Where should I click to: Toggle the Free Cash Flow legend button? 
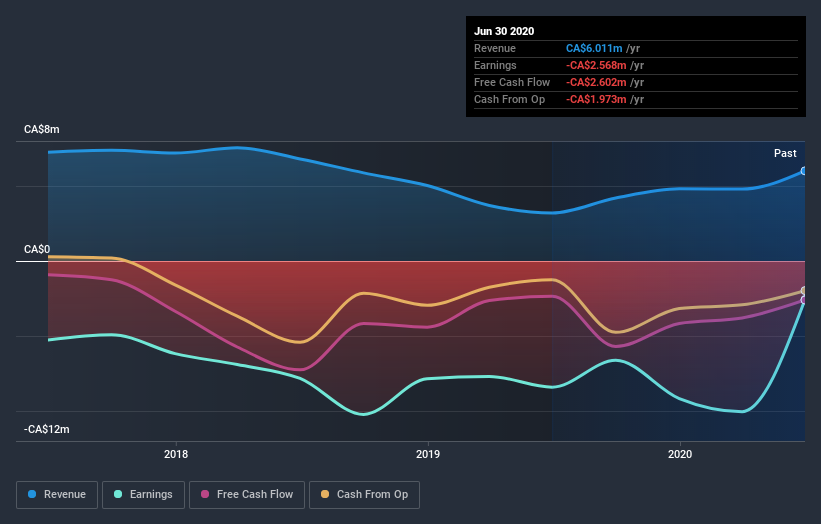[247, 495]
